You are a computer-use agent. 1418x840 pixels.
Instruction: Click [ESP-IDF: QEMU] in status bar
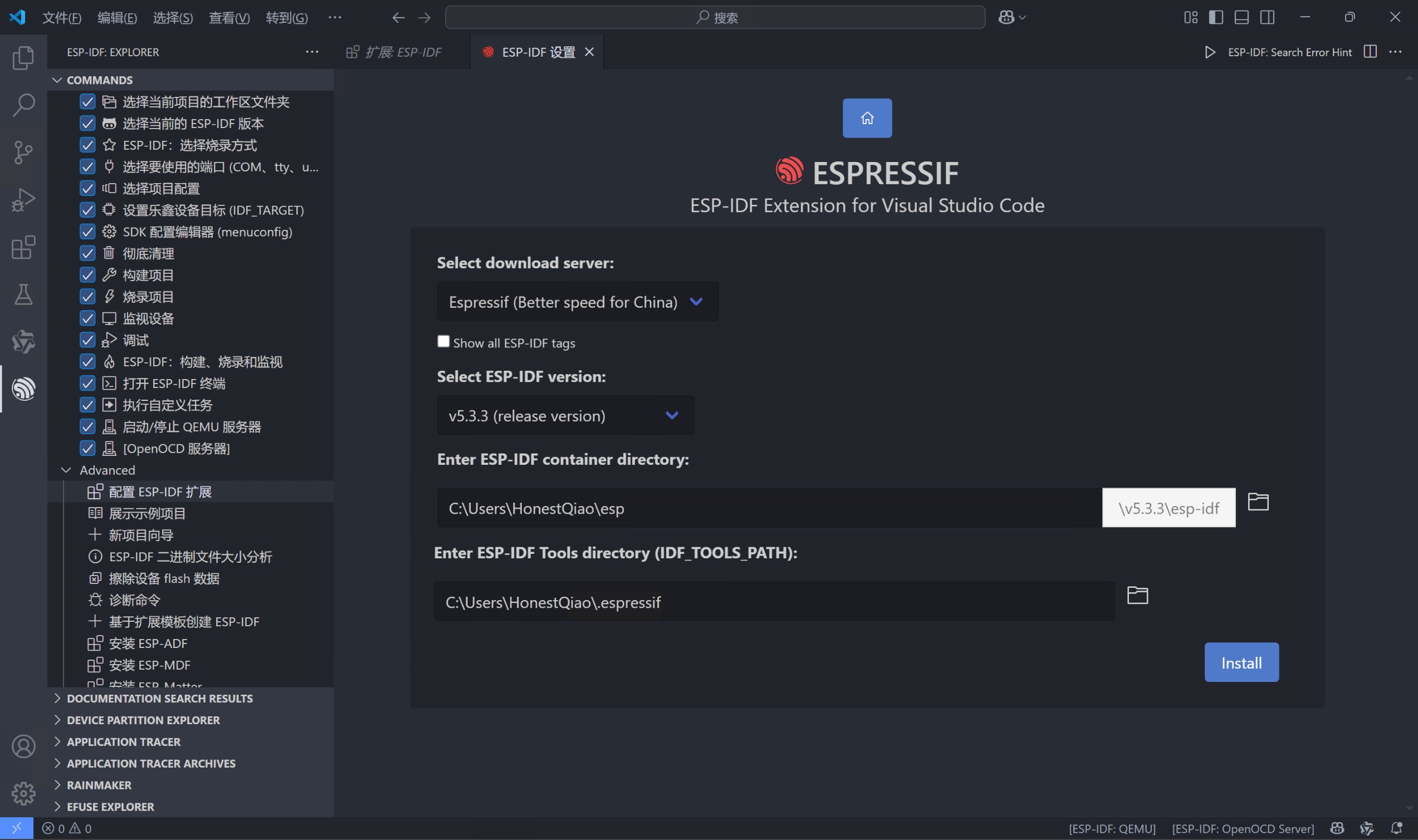point(1112,829)
